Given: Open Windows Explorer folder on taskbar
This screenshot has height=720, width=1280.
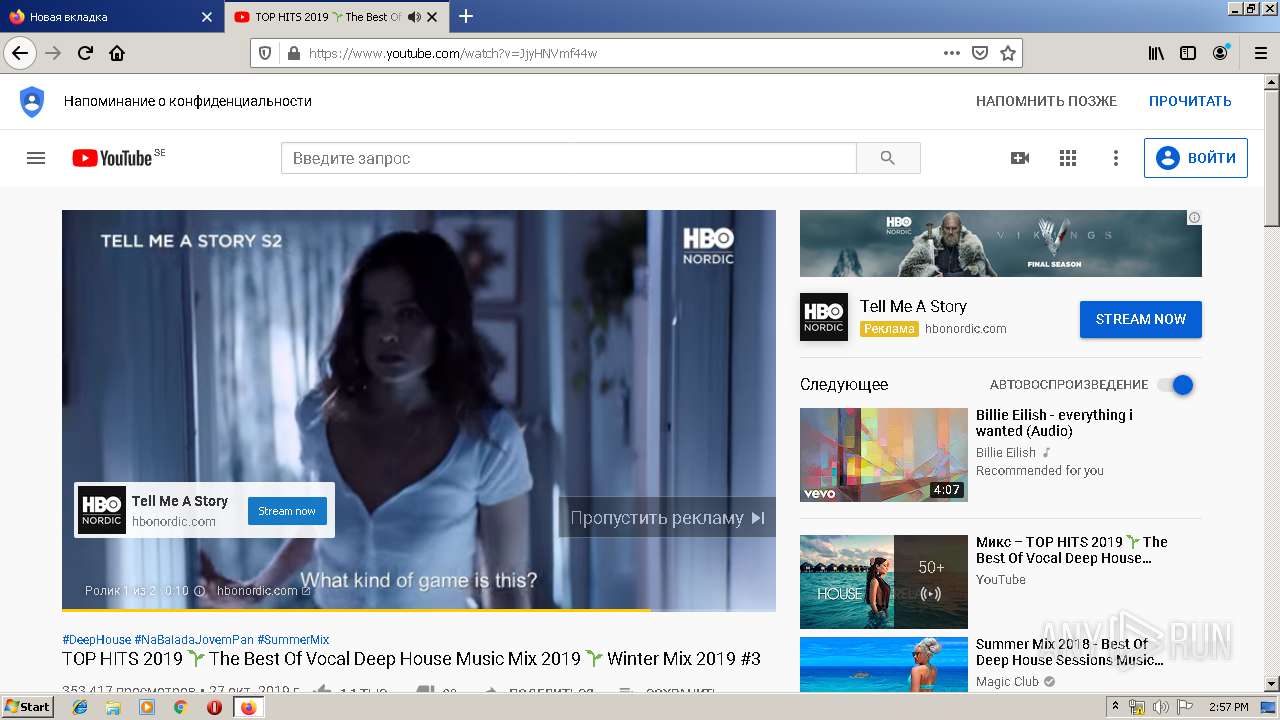Looking at the screenshot, I should [x=113, y=707].
